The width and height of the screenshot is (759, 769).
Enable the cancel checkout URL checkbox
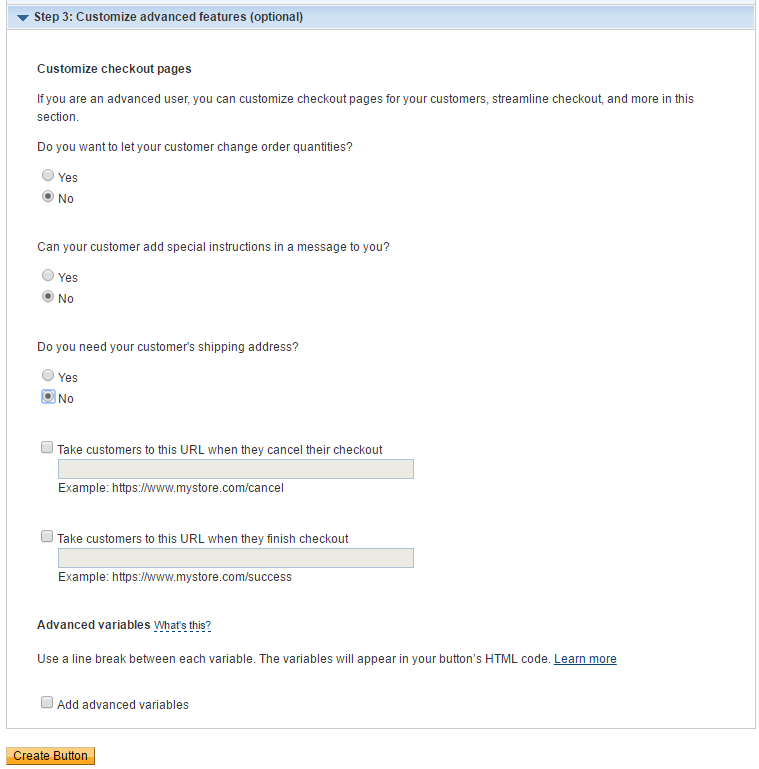[47, 447]
